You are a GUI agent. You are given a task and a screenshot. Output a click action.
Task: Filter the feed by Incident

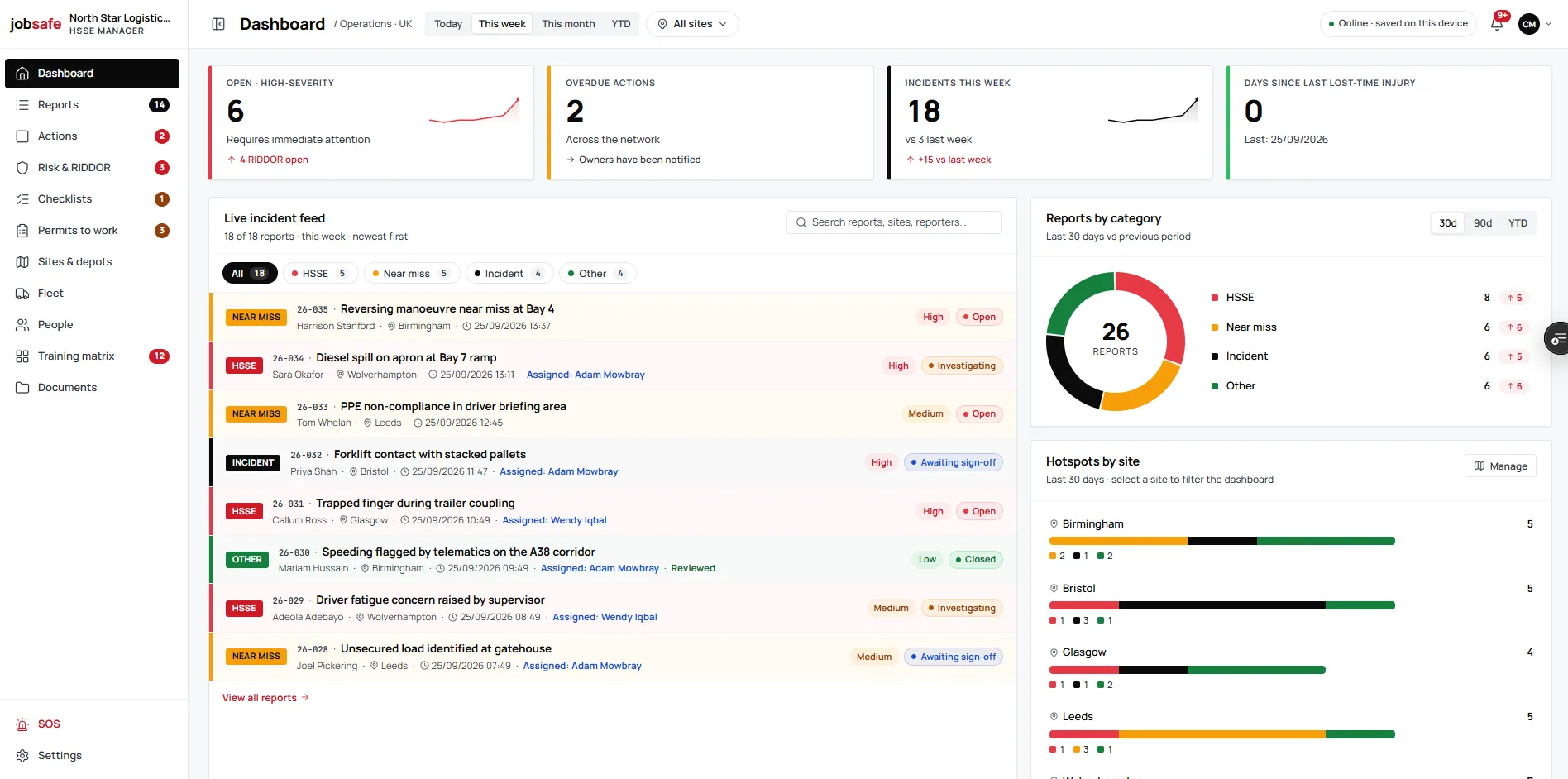pos(509,274)
